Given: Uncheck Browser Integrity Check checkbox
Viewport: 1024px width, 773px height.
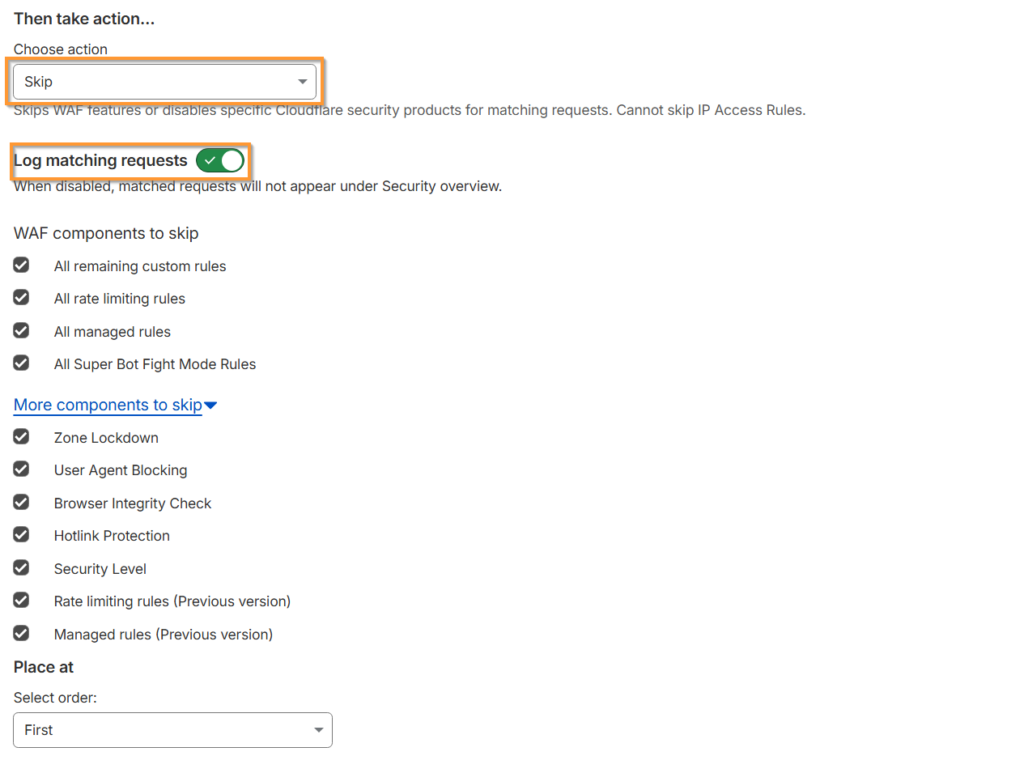Looking at the screenshot, I should pos(21,502).
